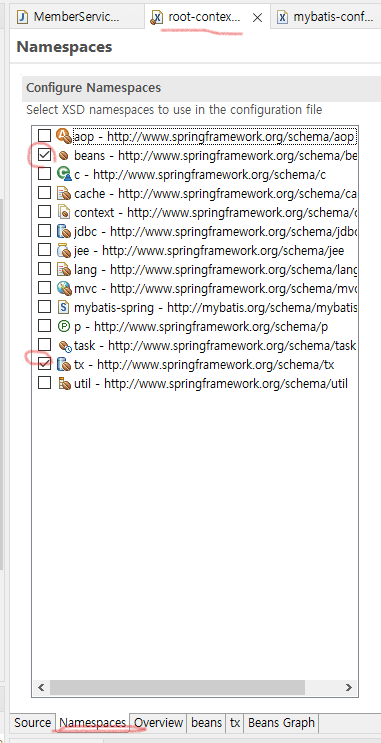
Task: Enable the jee namespace checkbox
Action: coord(44,250)
